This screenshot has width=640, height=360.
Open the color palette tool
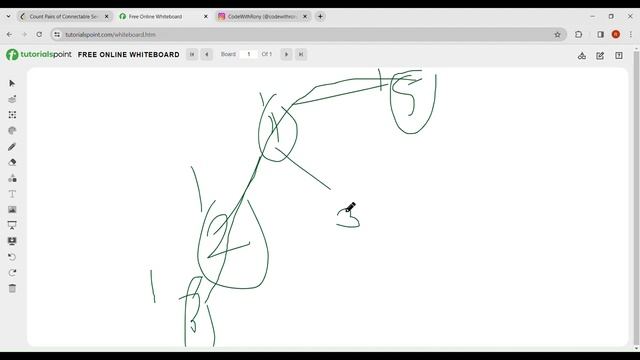(12, 131)
